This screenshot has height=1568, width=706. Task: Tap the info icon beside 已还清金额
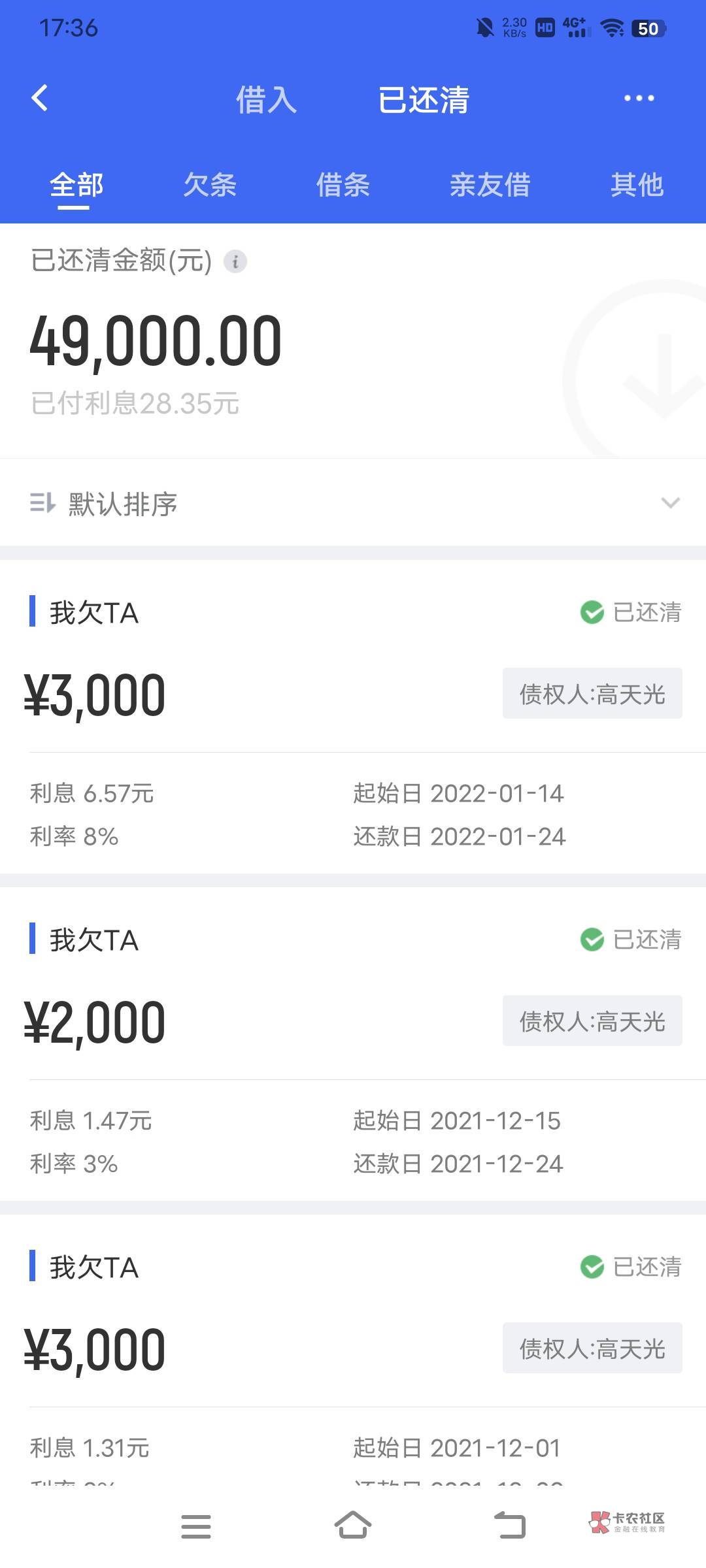click(235, 261)
